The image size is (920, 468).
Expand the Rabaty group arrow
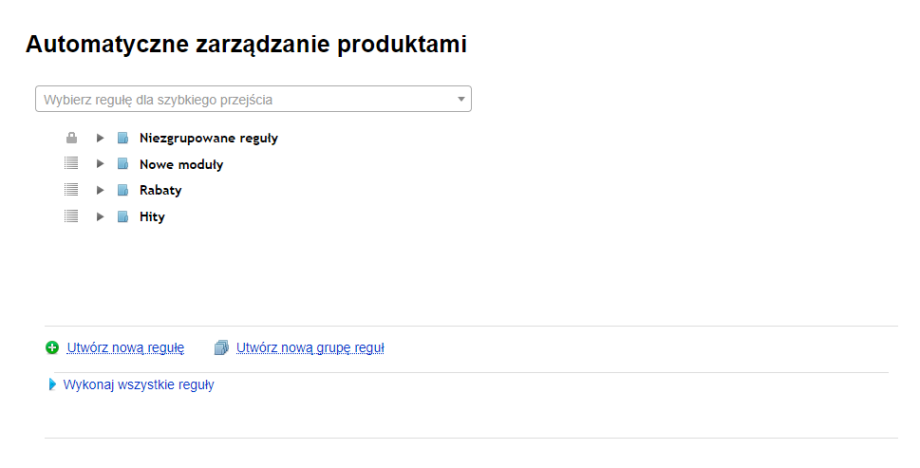coord(100,190)
